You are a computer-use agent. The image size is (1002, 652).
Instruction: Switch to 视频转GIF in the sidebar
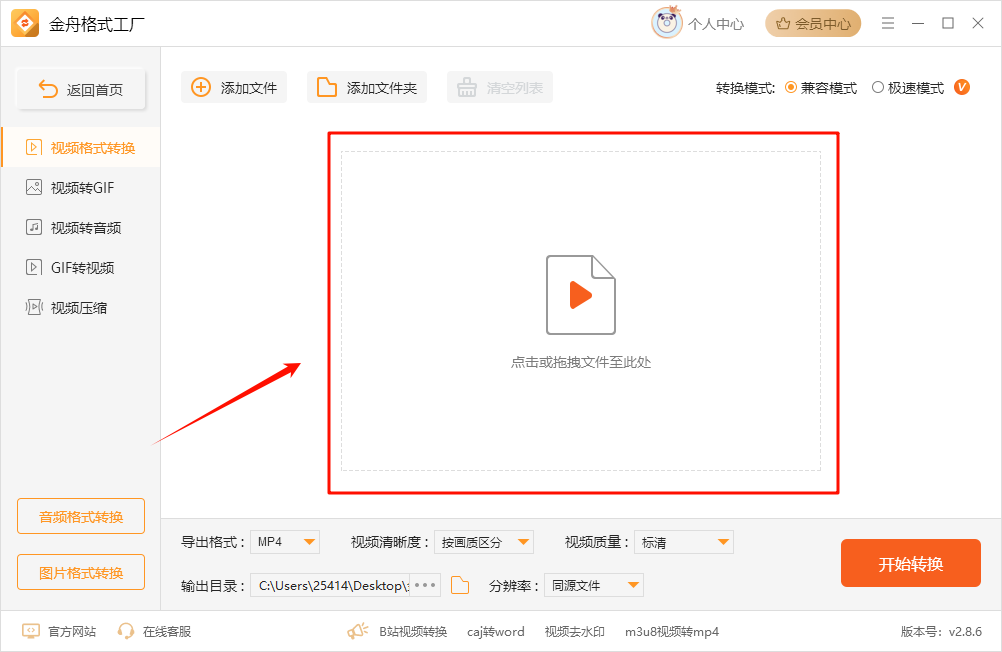[x=81, y=187]
